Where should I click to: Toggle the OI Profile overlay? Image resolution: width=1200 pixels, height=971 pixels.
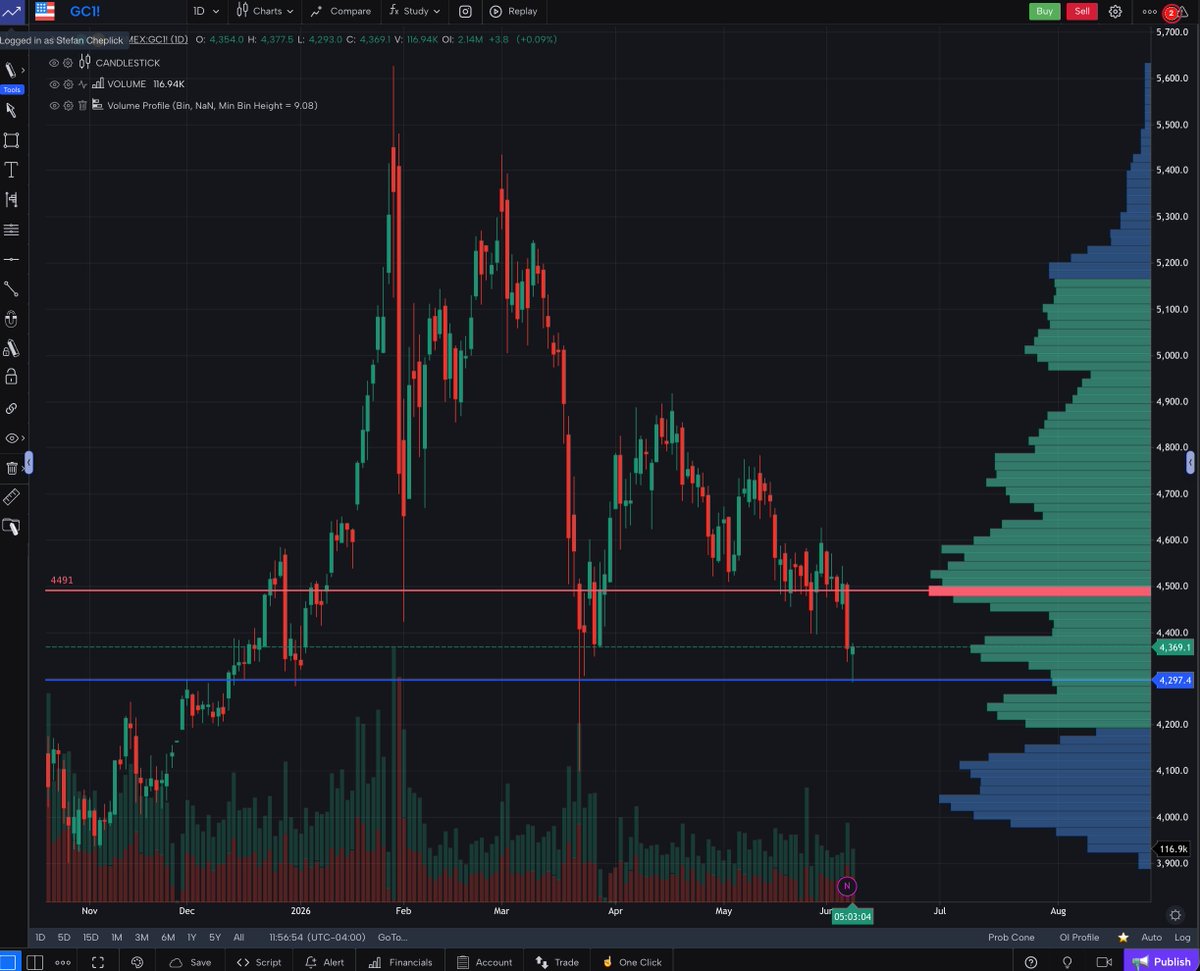coord(1079,937)
